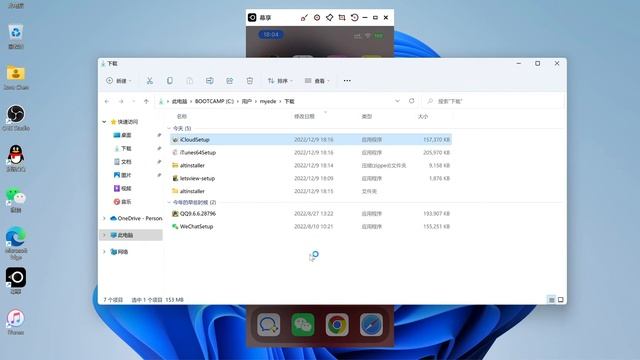640x360 pixels.
Task: Open Chrome in the mirrored phone dock
Action: pyautogui.click(x=337, y=324)
